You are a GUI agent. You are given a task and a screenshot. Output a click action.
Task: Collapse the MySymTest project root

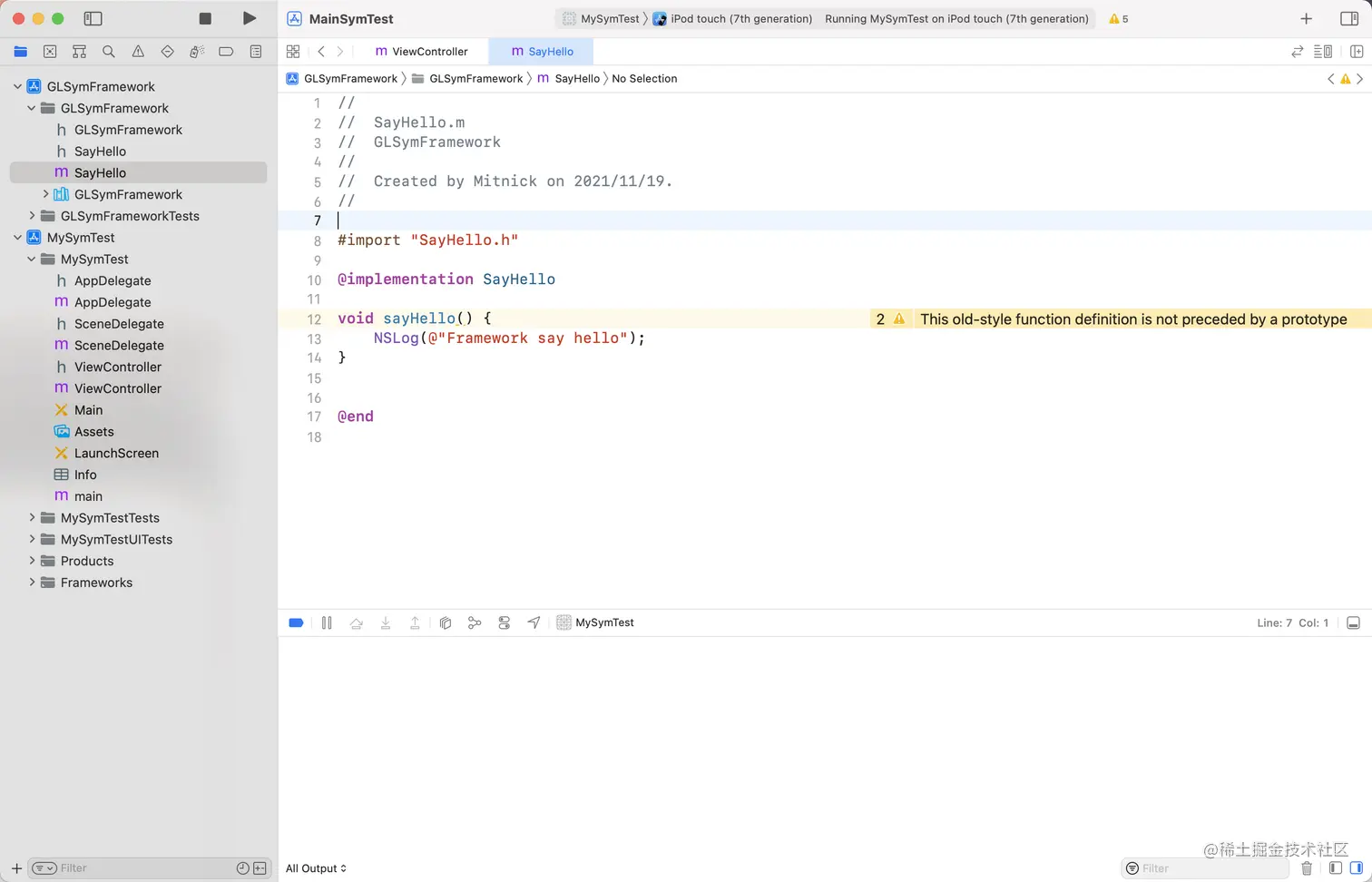(x=17, y=238)
